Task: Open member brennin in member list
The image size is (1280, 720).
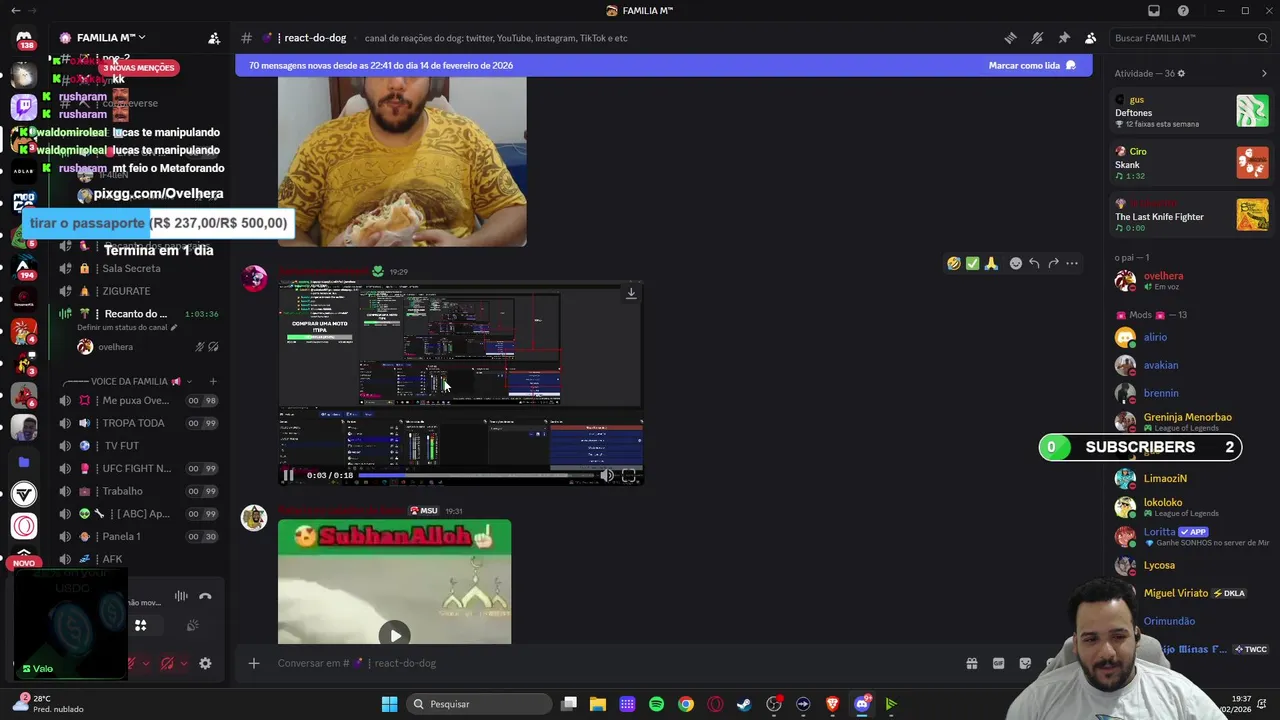Action: [1191, 393]
